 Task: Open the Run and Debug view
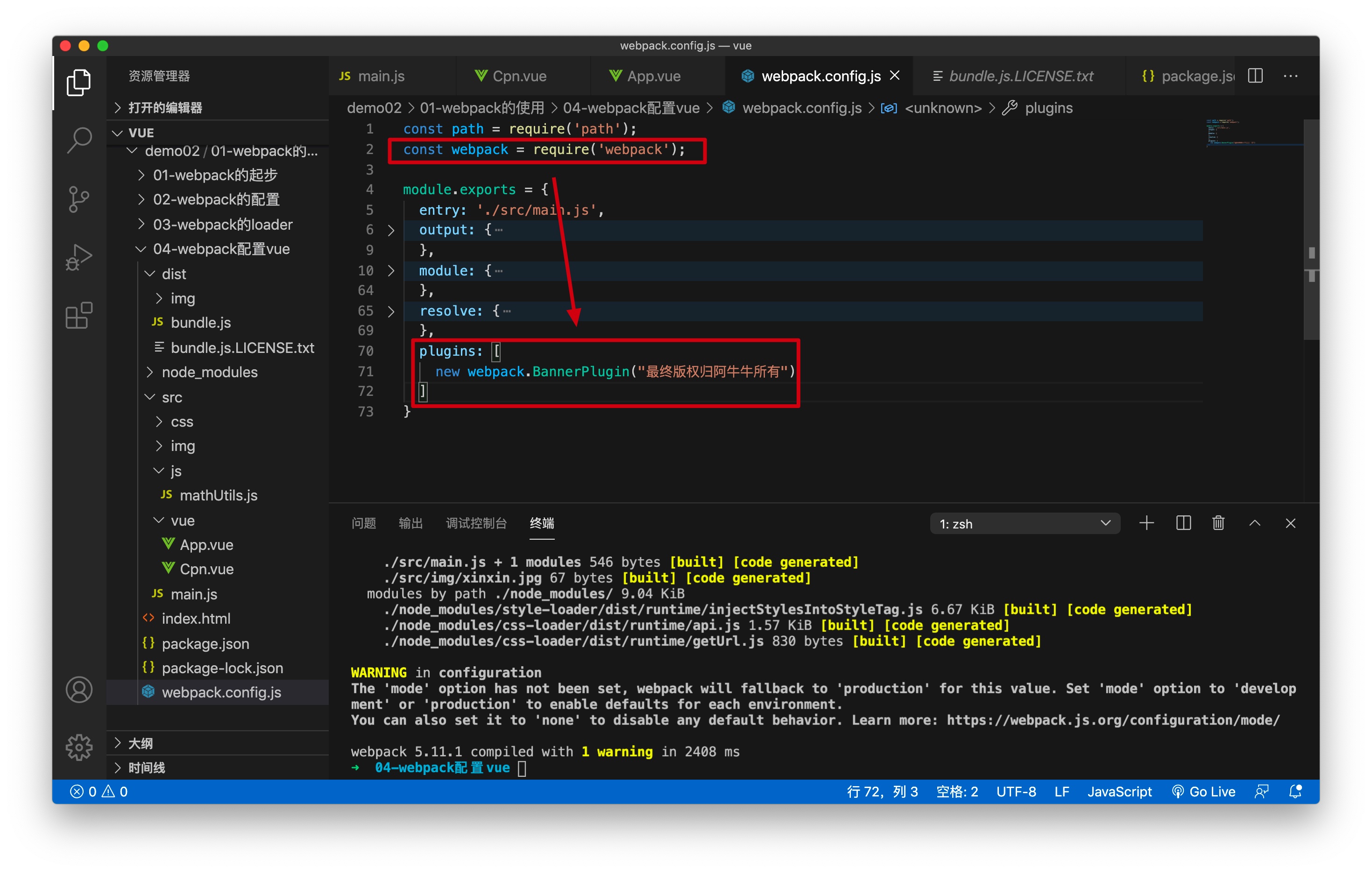(78, 257)
